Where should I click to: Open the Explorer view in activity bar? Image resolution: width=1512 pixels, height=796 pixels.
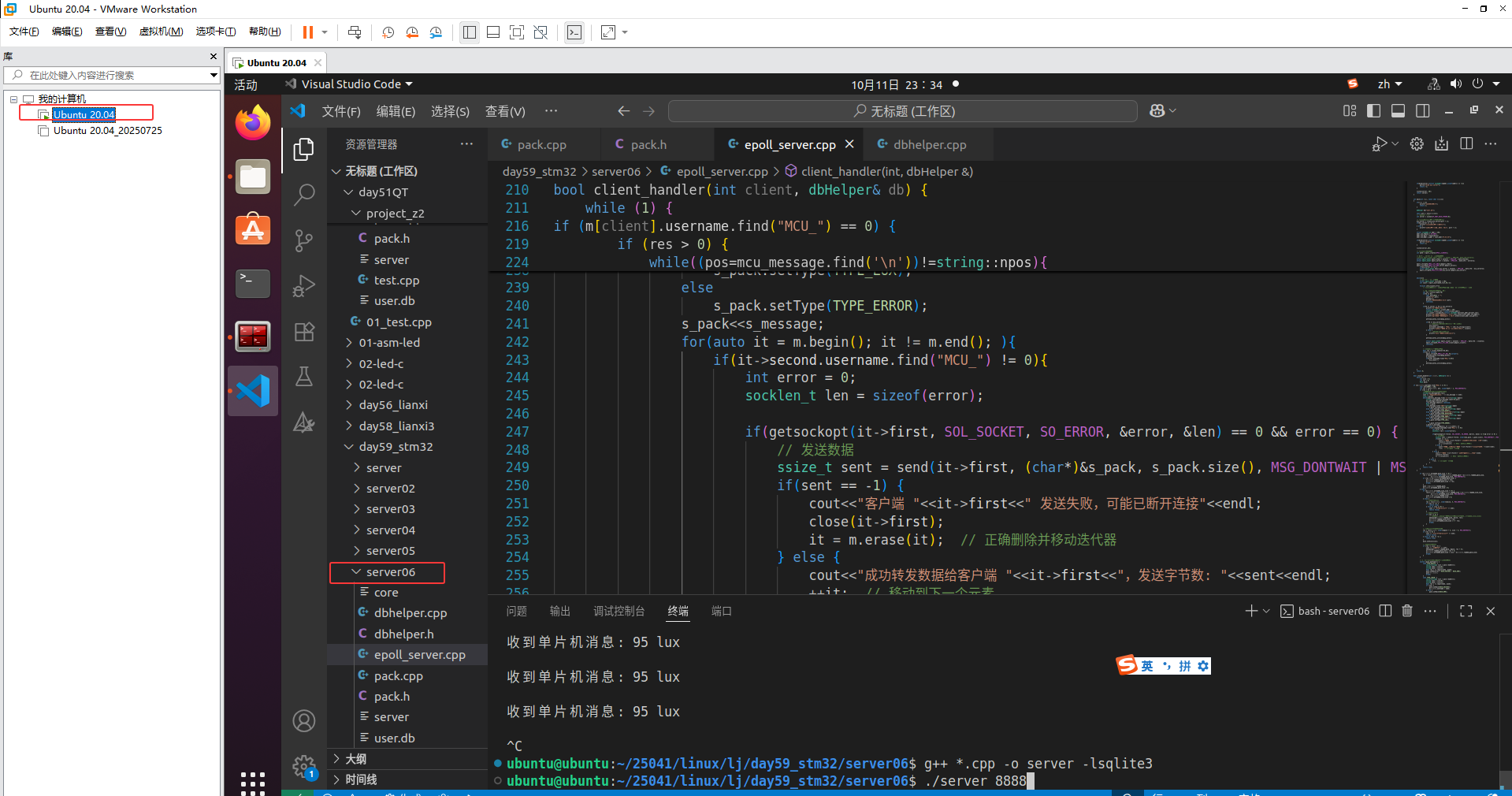click(304, 149)
